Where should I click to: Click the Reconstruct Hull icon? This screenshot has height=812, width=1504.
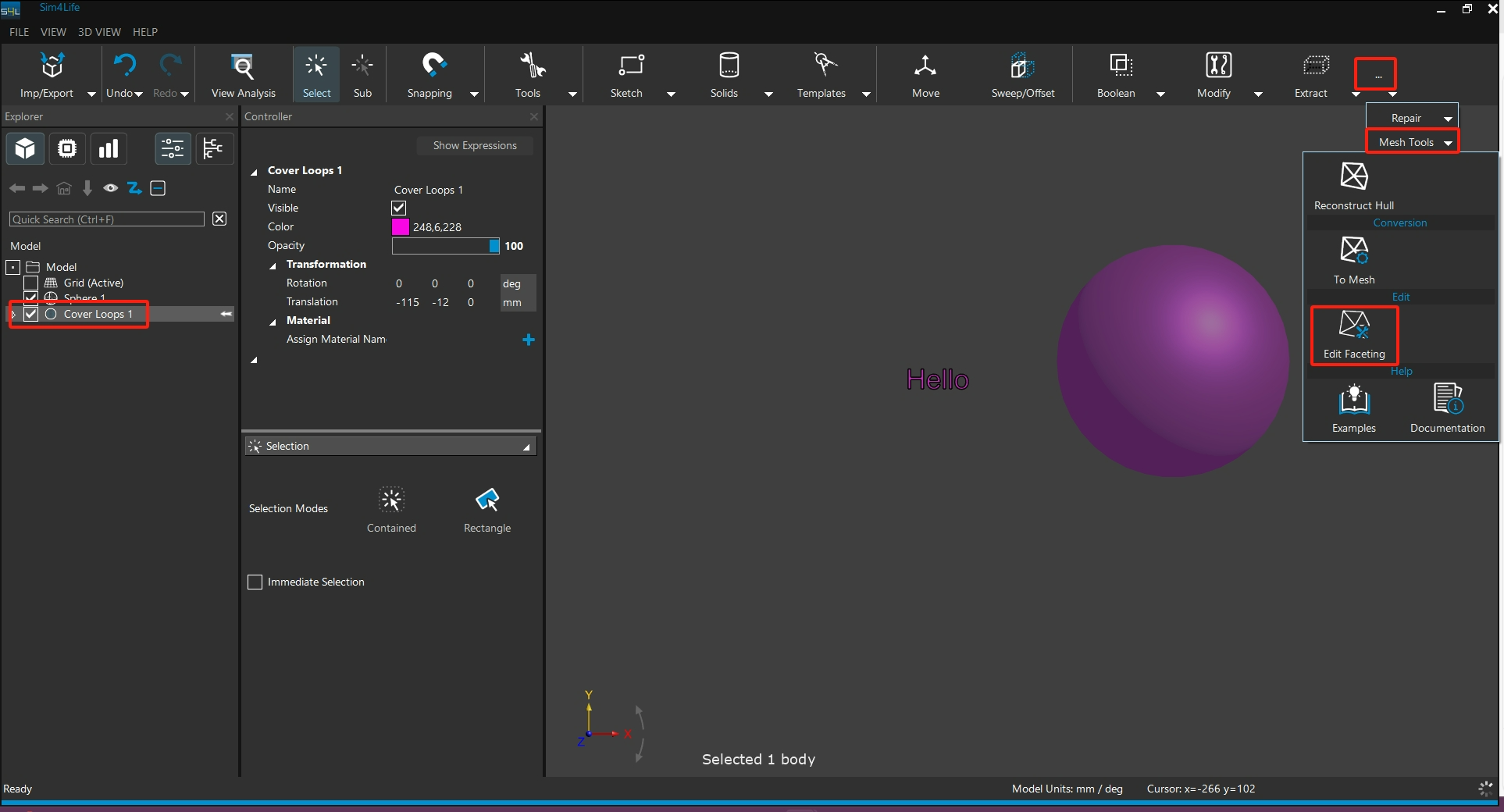coord(1353,177)
